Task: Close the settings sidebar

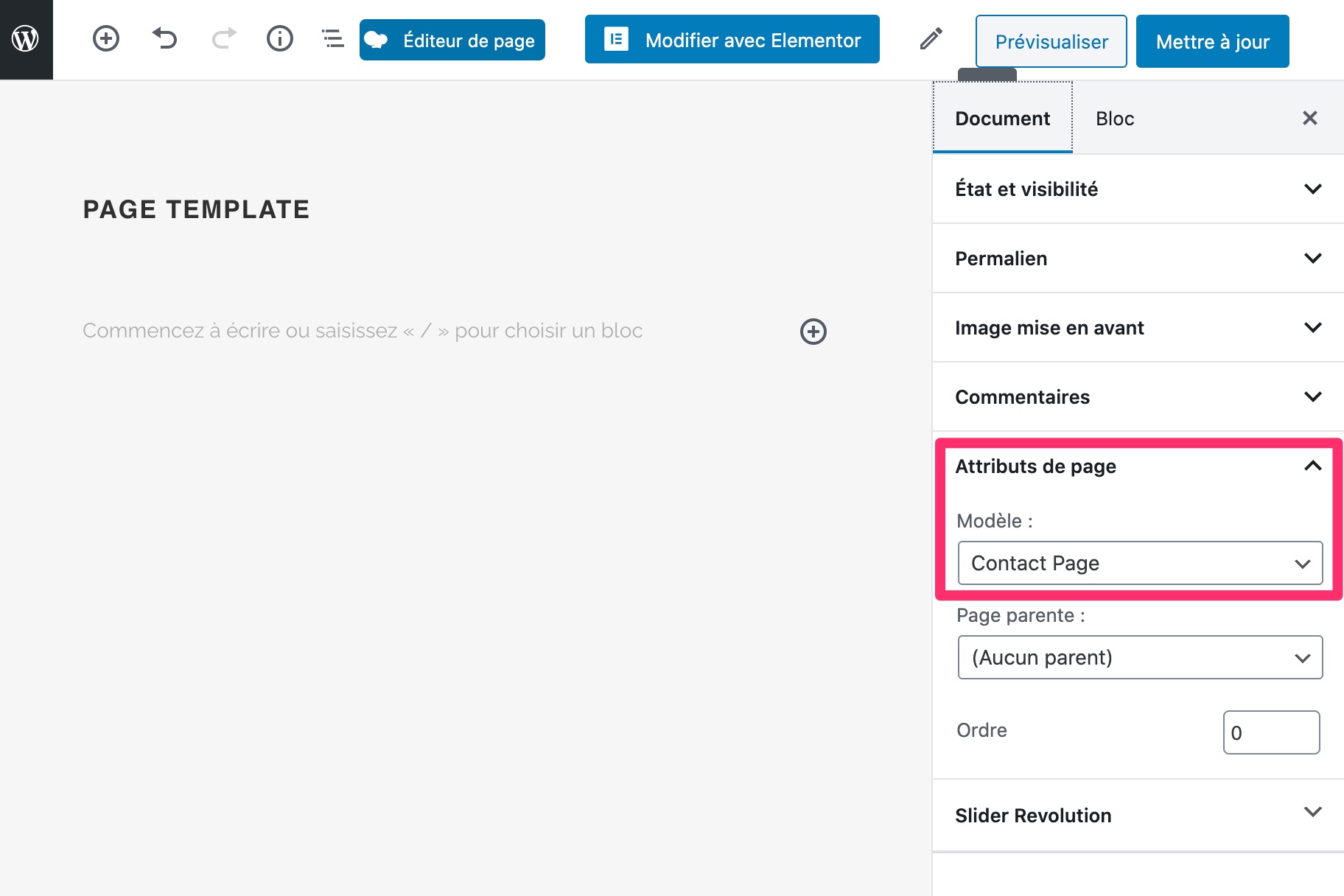Action: coord(1309,118)
